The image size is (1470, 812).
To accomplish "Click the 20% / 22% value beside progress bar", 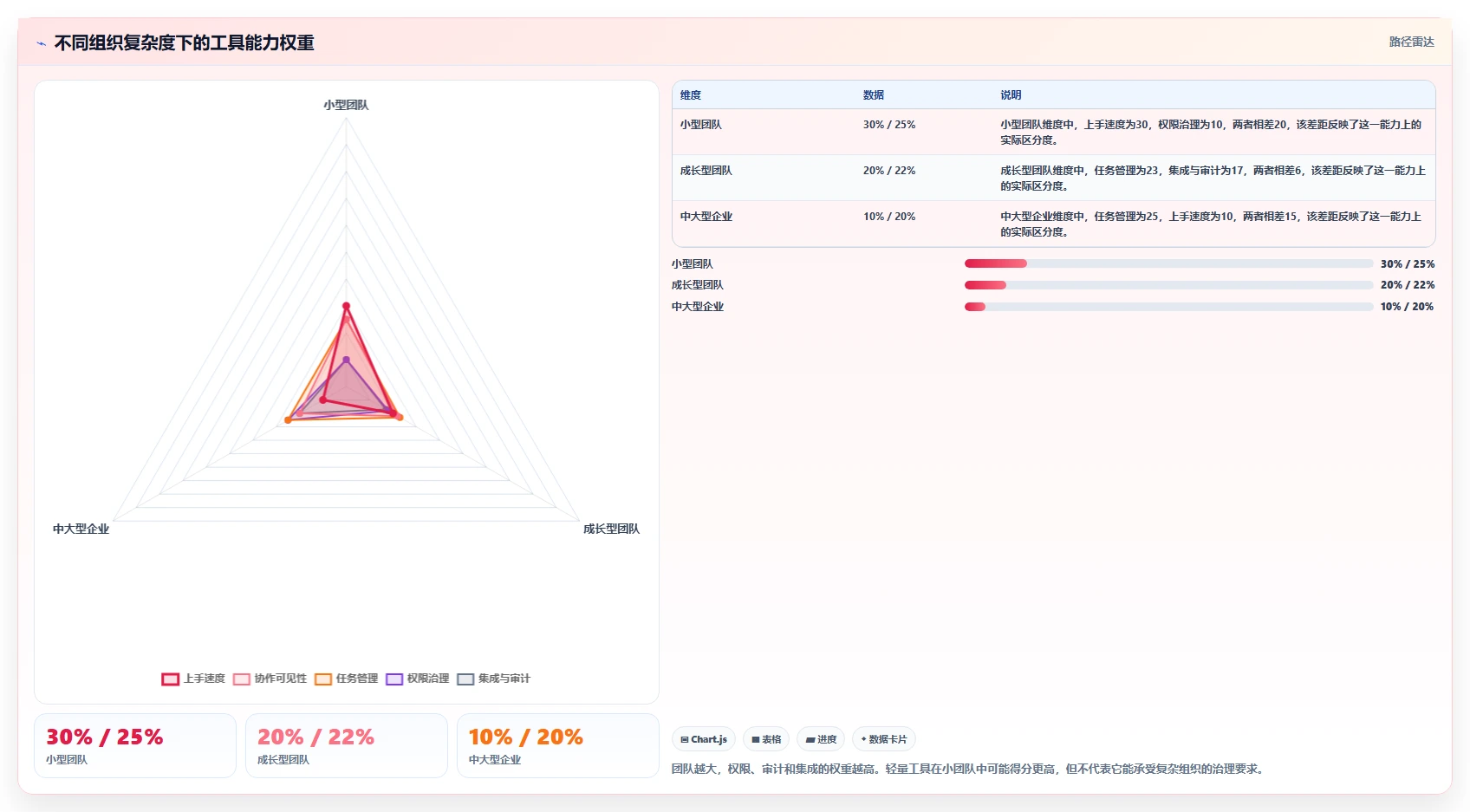I will [1408, 285].
